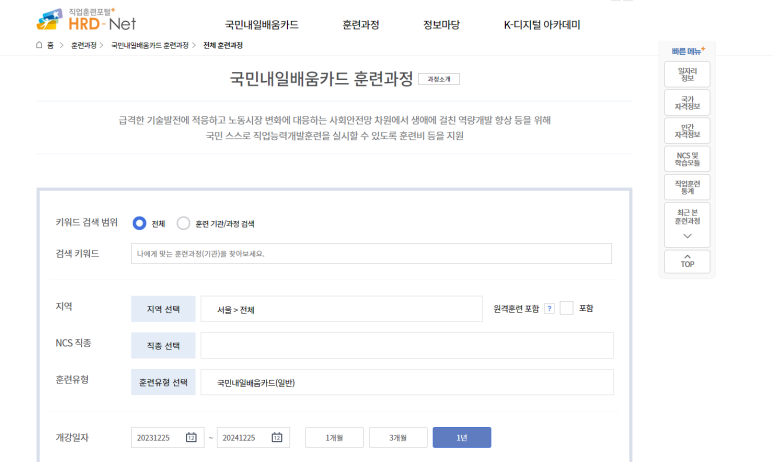This screenshot has height=462, width=773.
Task: Check the 원격훈련 포함 checkbox
Action: click(566, 308)
